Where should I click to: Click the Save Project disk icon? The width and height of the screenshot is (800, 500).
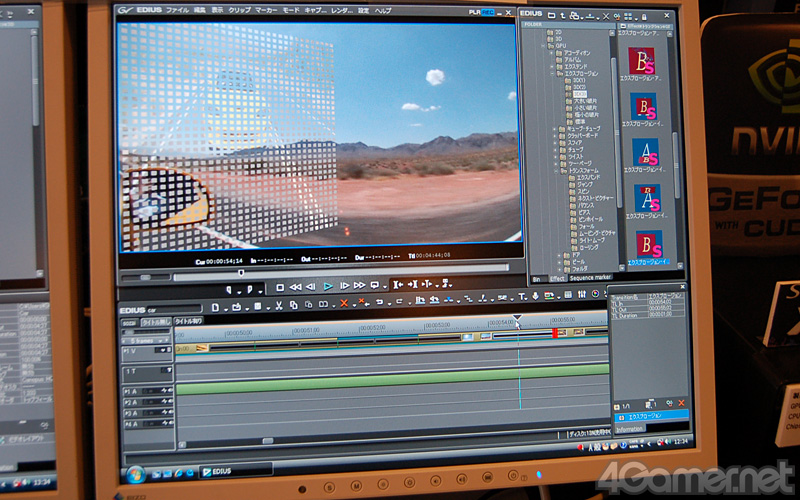click(258, 306)
